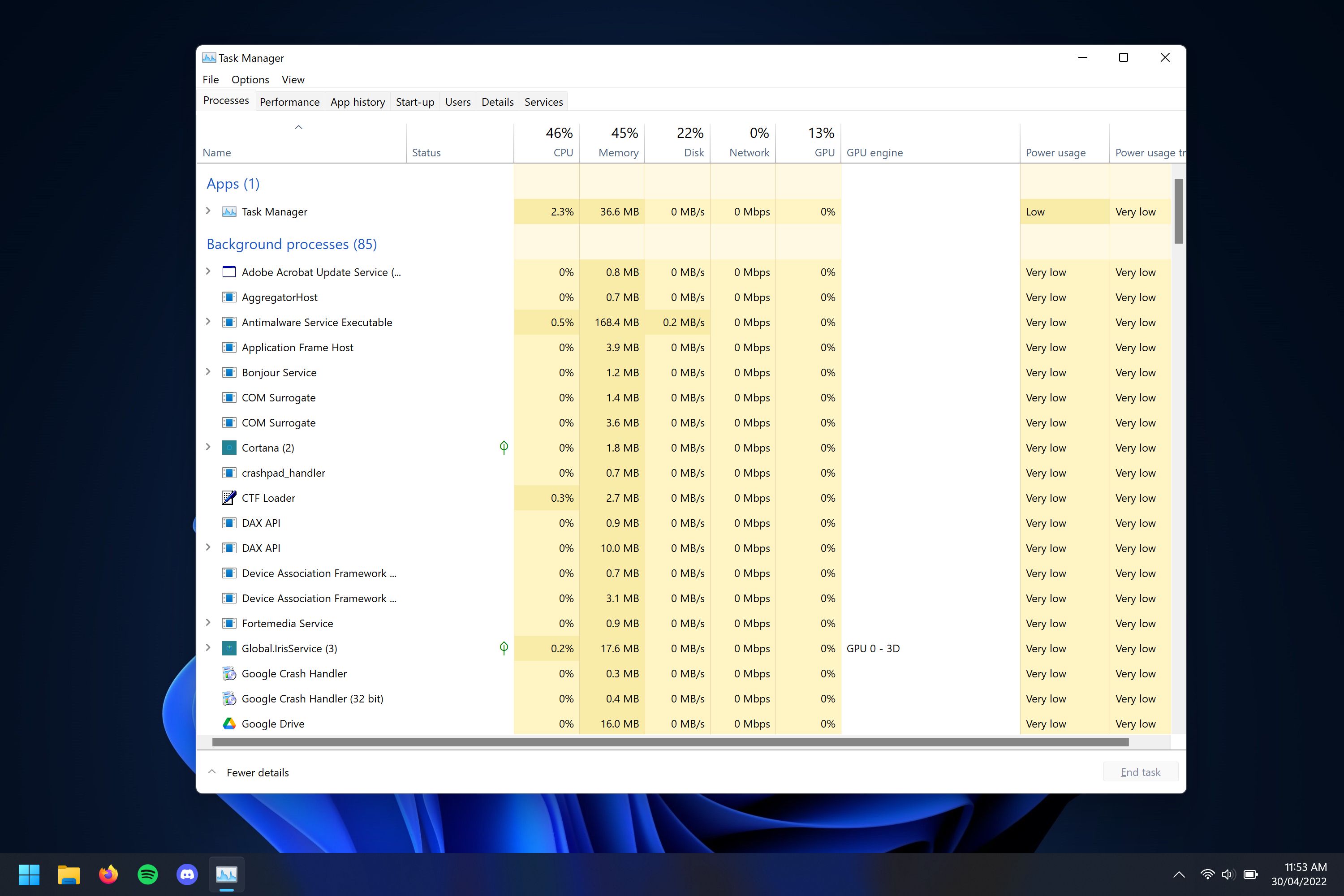
Task: Click the Bonjour Service process icon
Action: [229, 372]
